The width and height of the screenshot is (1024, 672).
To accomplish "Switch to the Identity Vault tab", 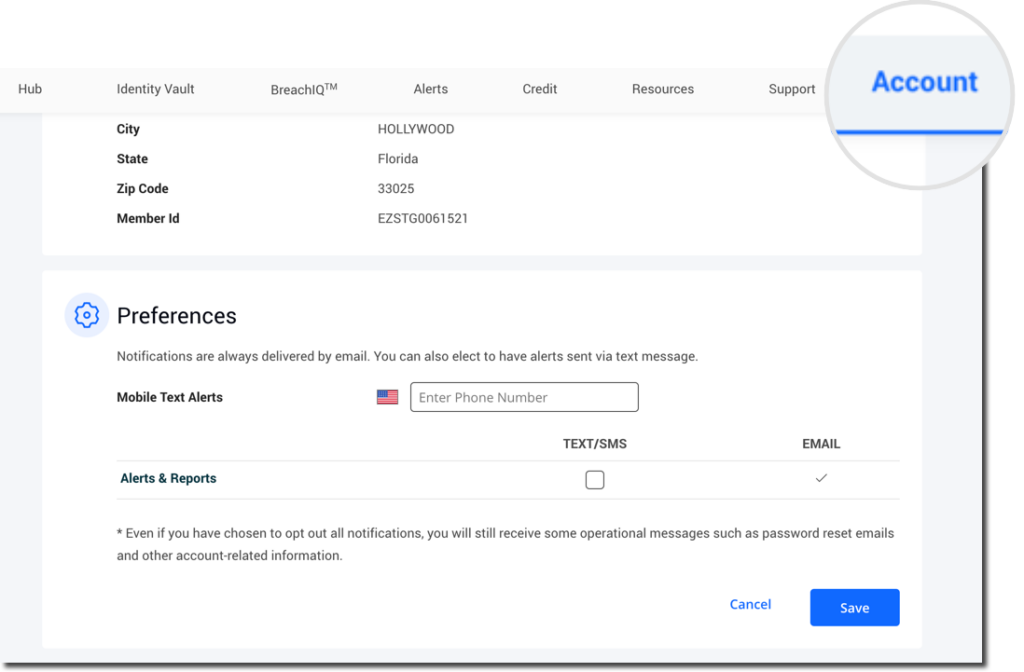I will [x=155, y=88].
